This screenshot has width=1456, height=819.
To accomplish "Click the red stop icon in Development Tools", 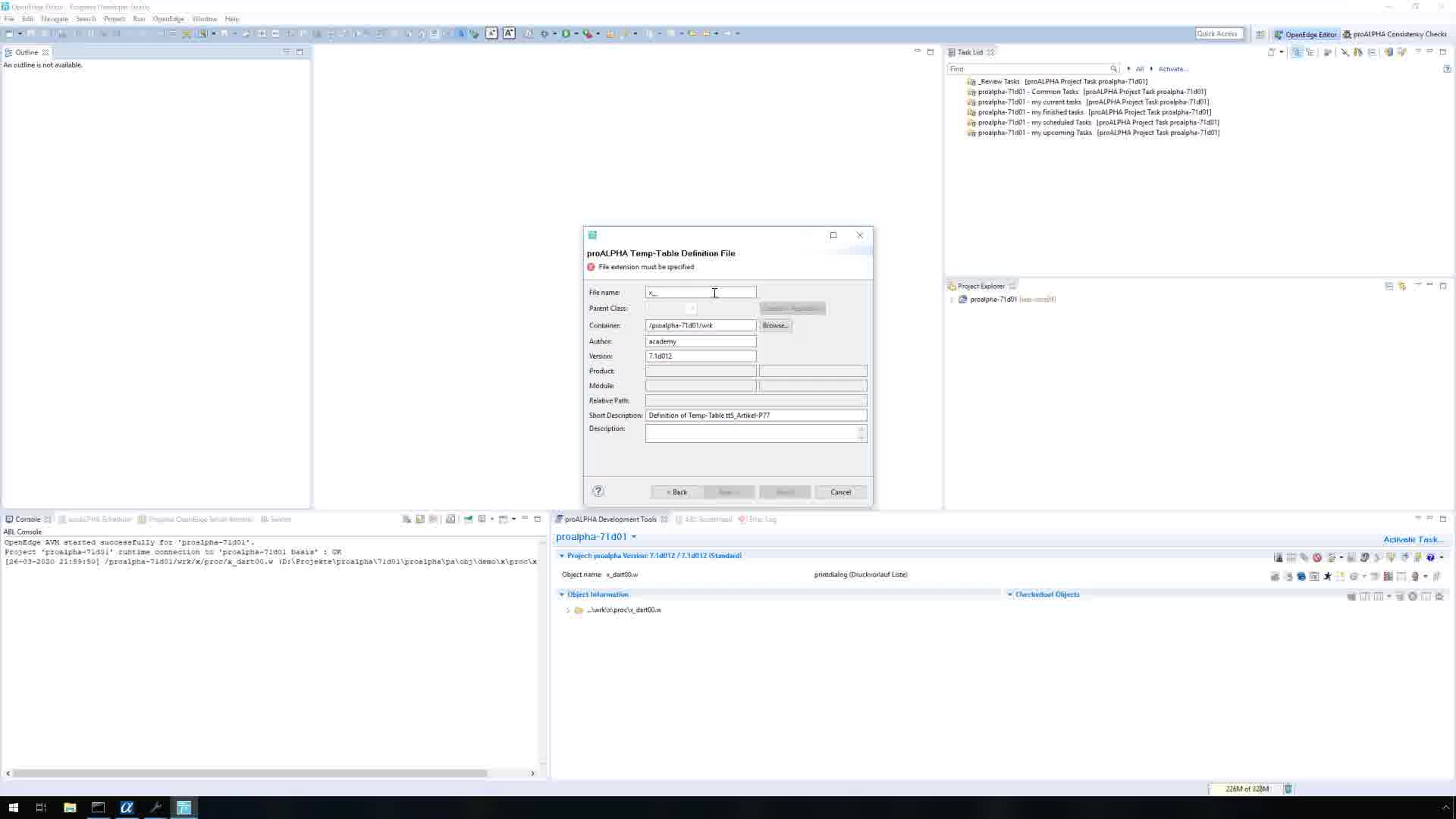I will (x=1317, y=557).
